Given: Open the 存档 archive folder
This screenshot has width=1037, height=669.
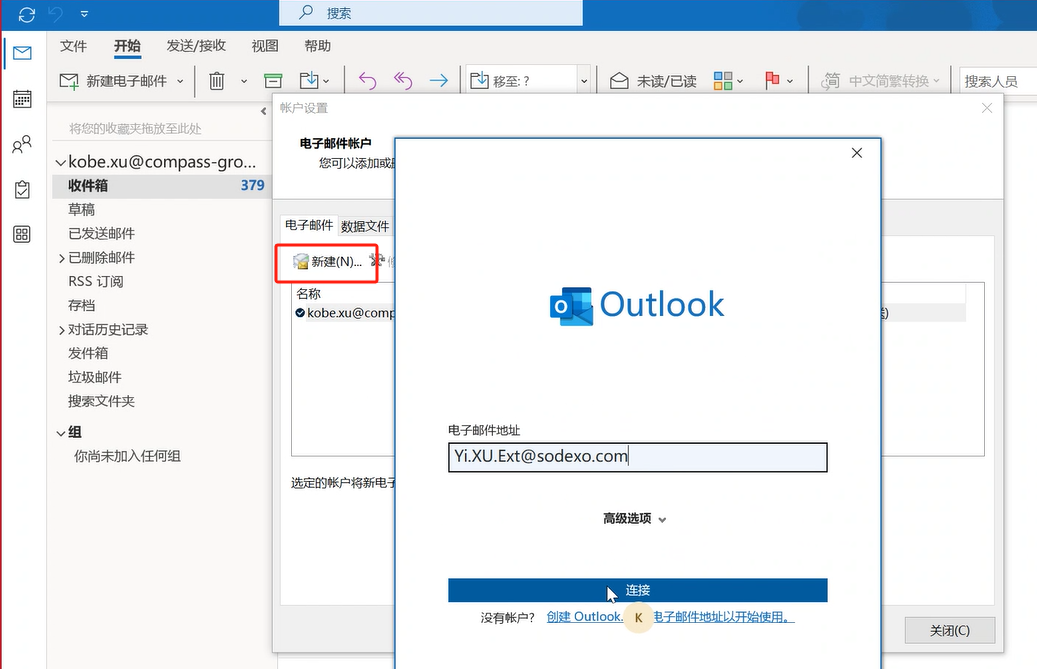Looking at the screenshot, I should pos(81,305).
